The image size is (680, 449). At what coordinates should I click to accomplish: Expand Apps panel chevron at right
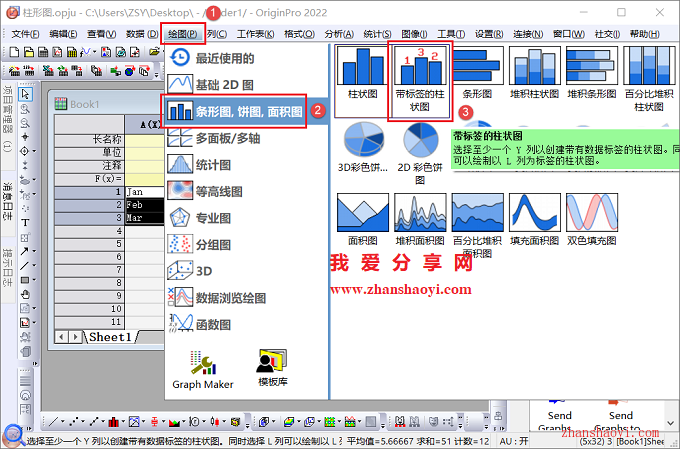point(670,422)
